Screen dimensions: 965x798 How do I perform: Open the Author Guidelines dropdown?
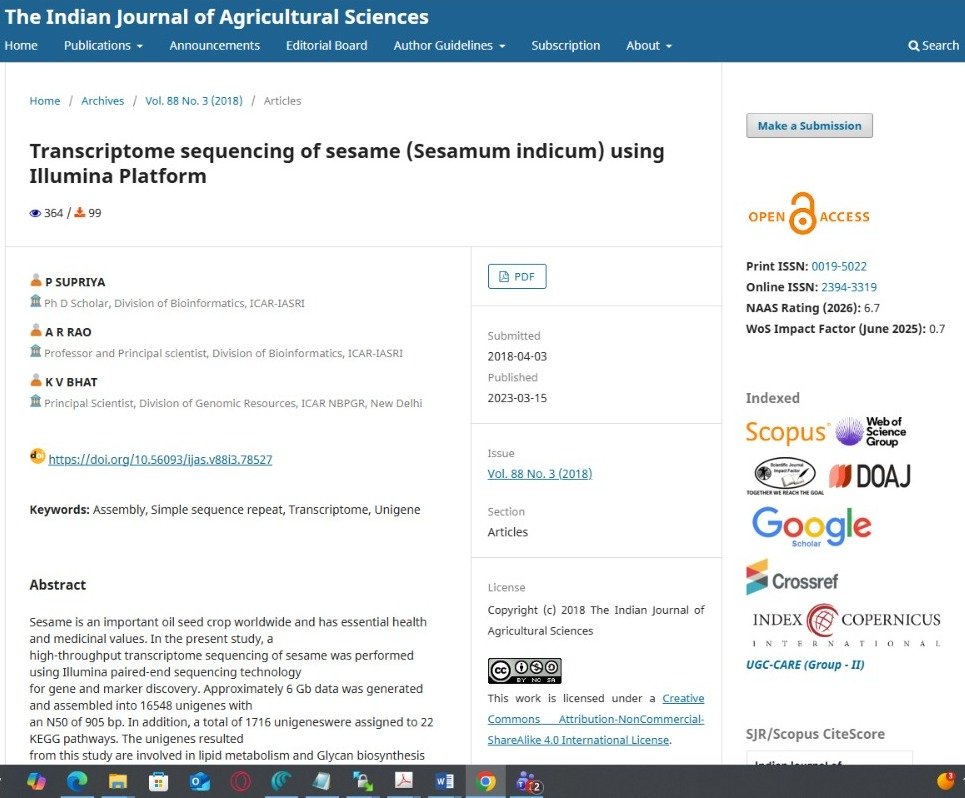[x=449, y=45]
